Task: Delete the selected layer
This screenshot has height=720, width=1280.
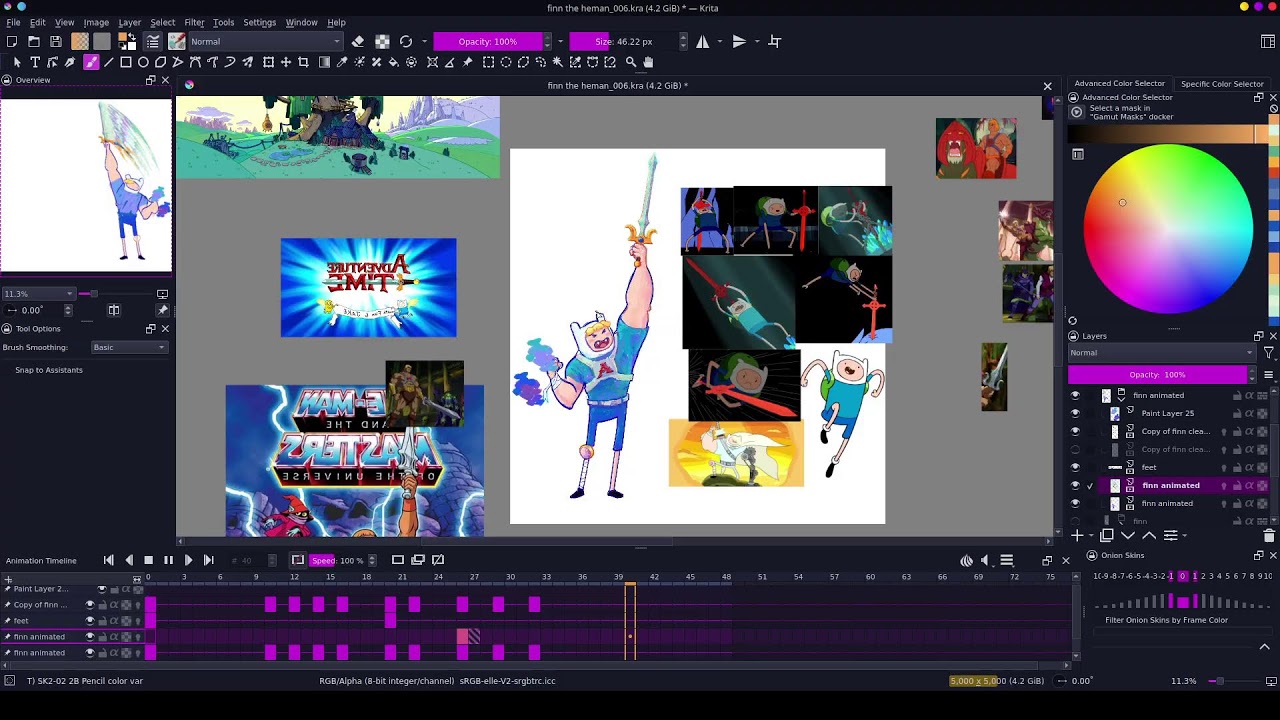Action: [x=1269, y=536]
